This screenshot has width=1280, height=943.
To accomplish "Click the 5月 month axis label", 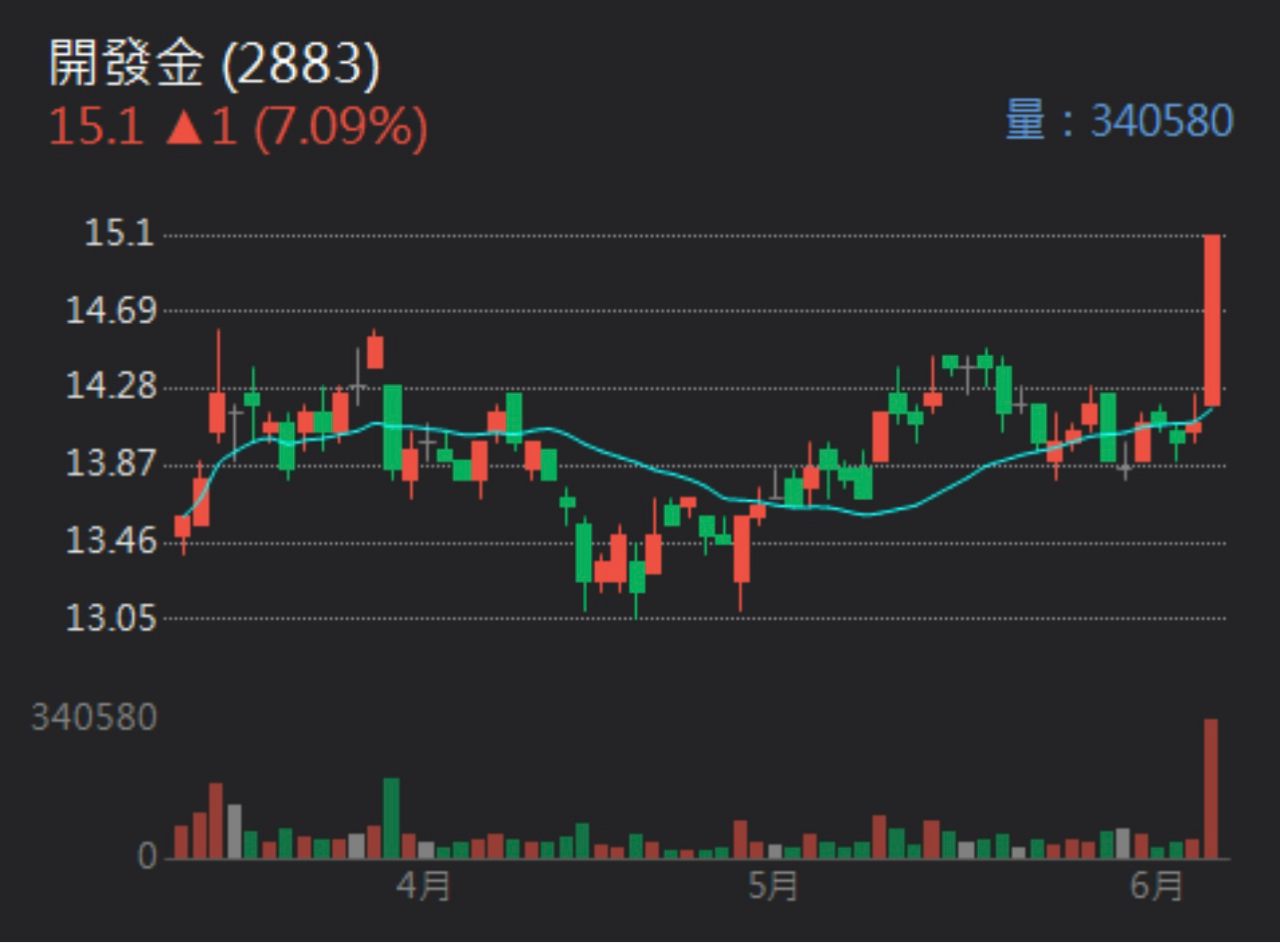I will click(773, 885).
